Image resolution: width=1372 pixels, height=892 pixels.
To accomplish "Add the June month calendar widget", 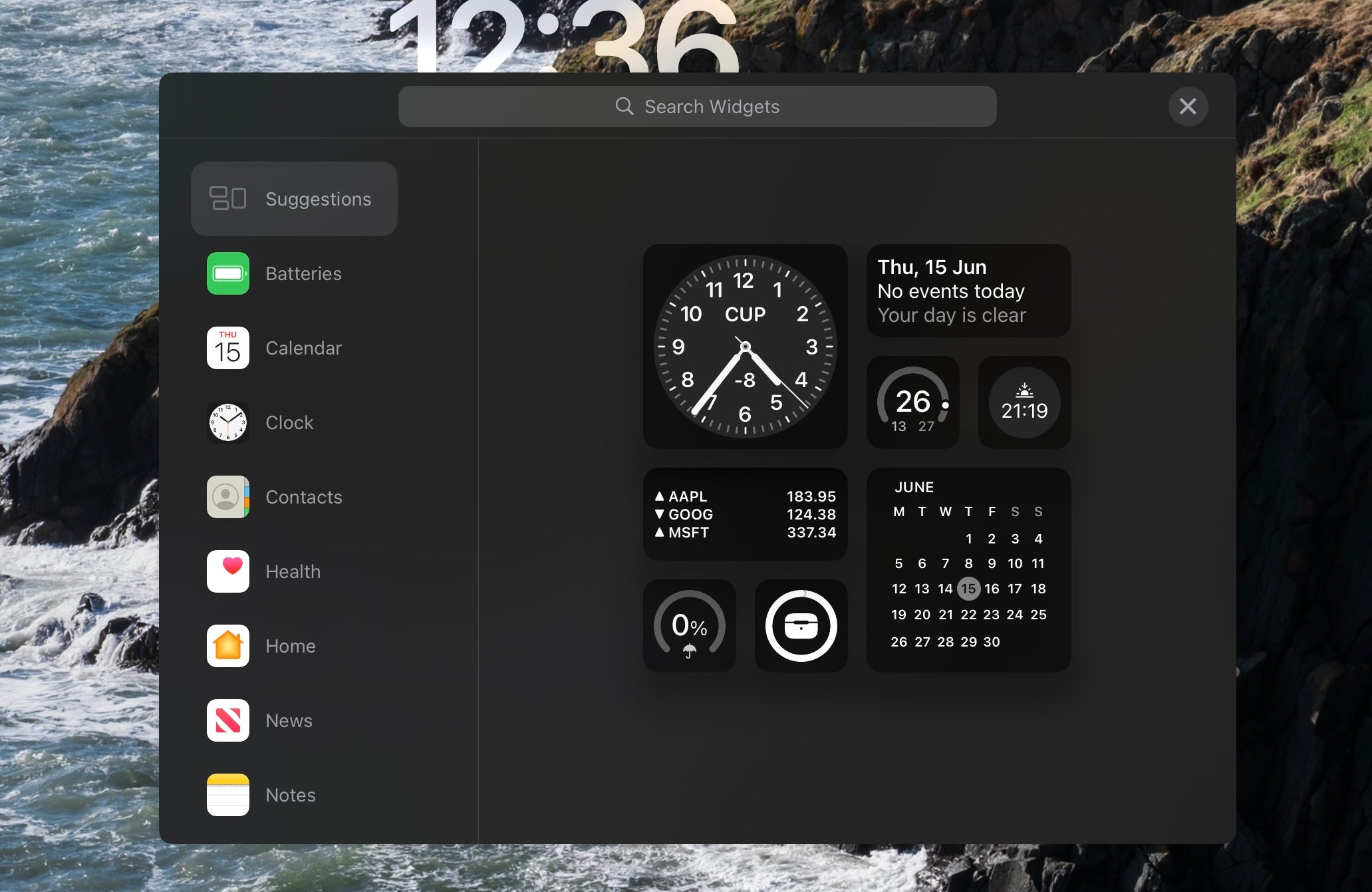I will (969, 570).
